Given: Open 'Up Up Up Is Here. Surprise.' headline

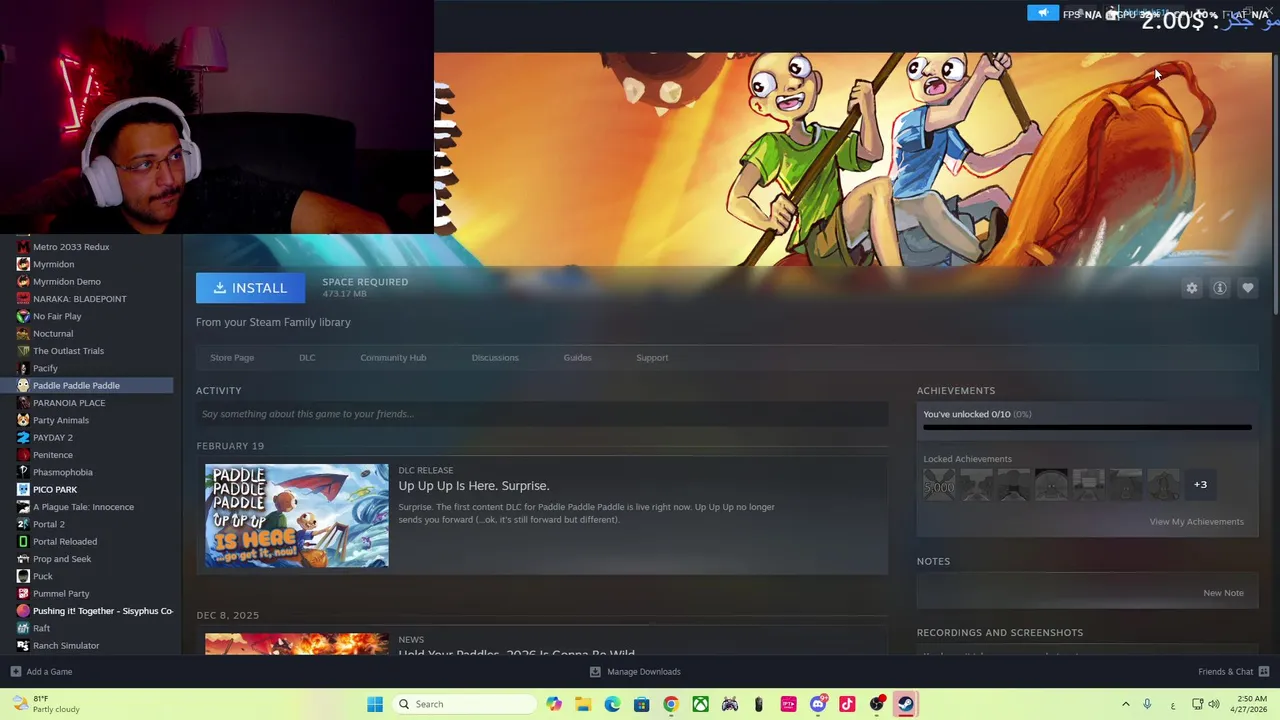Looking at the screenshot, I should click(x=474, y=486).
